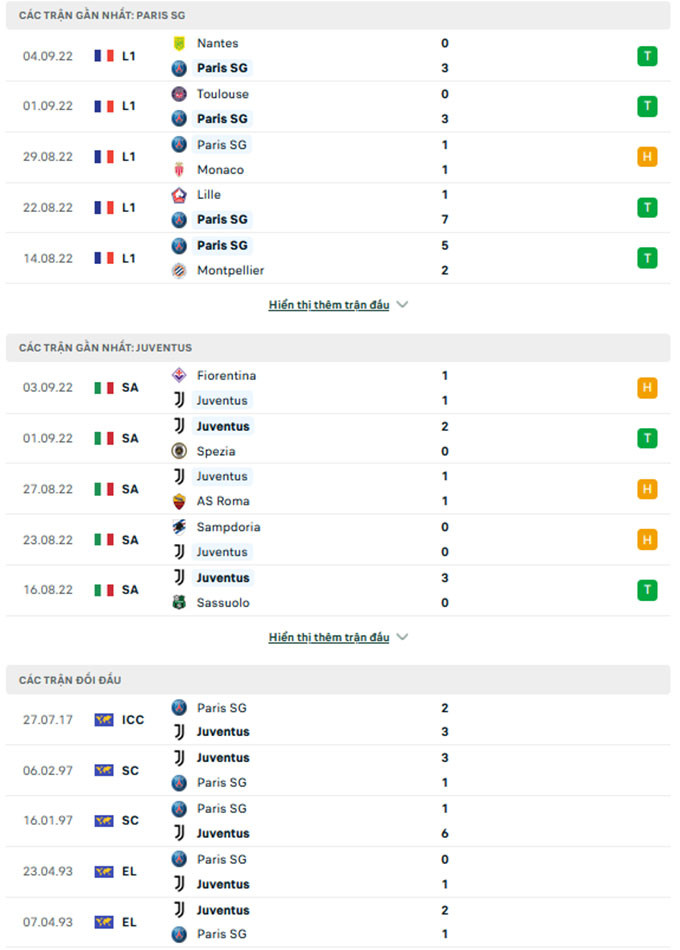Click the Lille team name
The width and height of the screenshot is (680, 950).
[x=209, y=195]
